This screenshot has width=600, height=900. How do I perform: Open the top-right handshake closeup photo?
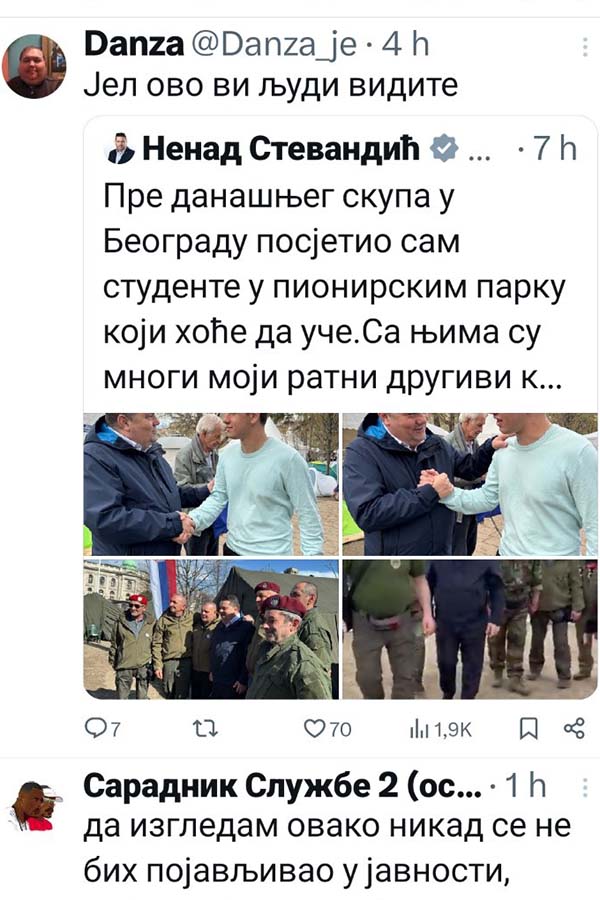click(470, 484)
